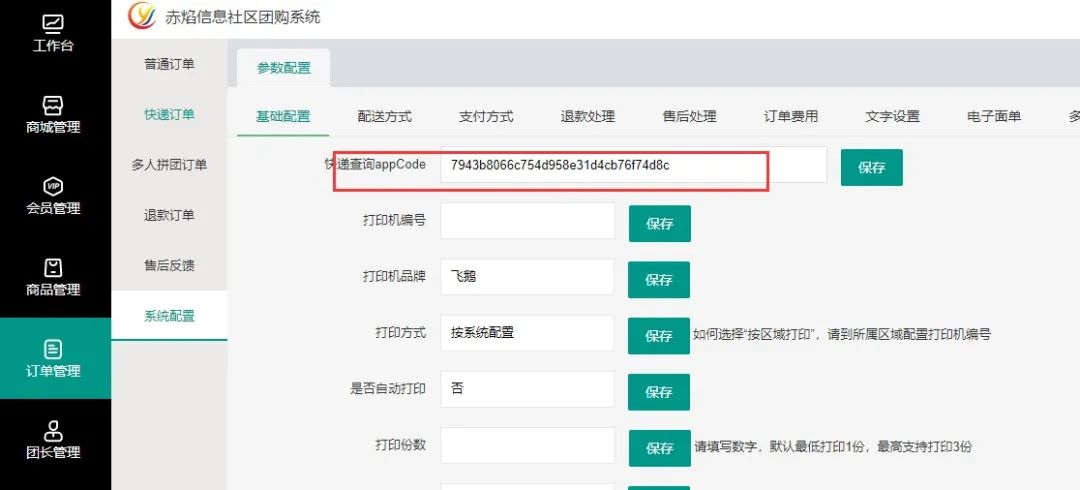Open the 退款处理 tab

click(588, 116)
